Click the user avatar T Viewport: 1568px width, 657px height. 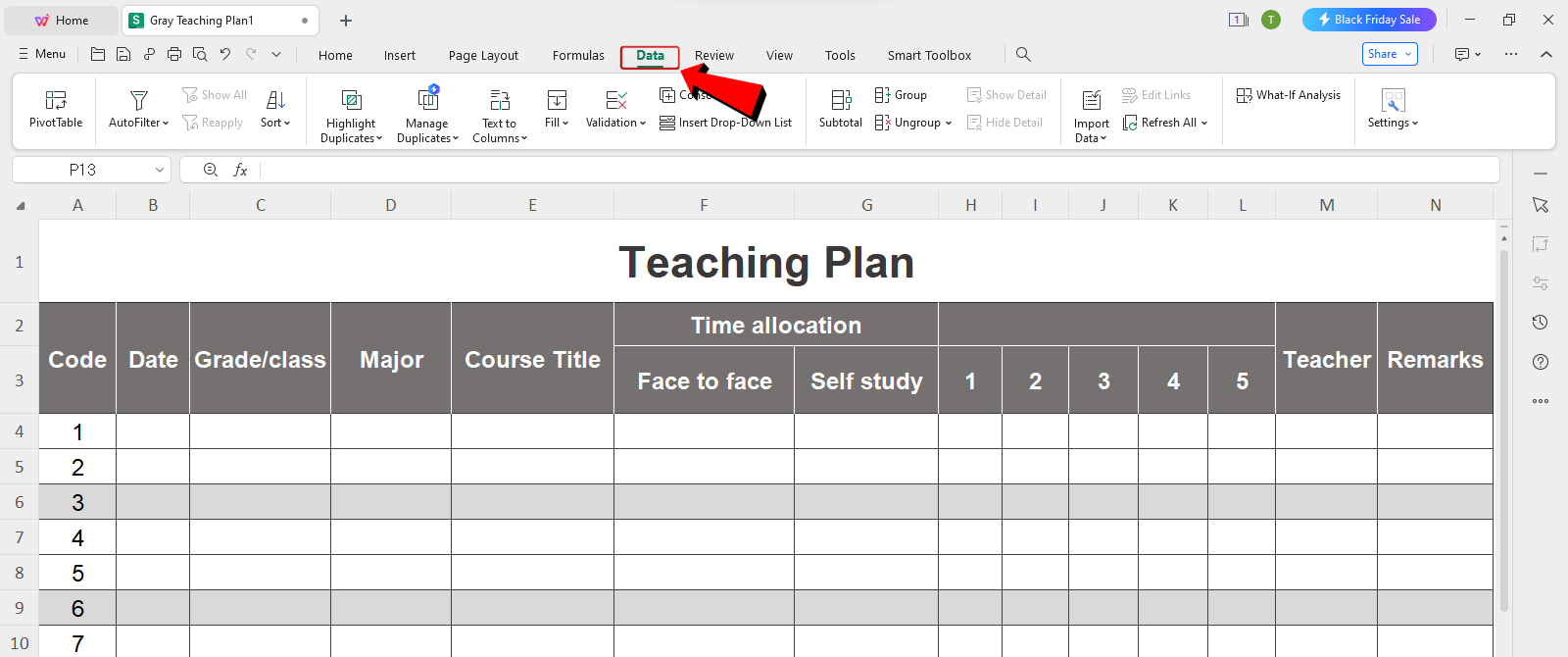tap(1271, 20)
